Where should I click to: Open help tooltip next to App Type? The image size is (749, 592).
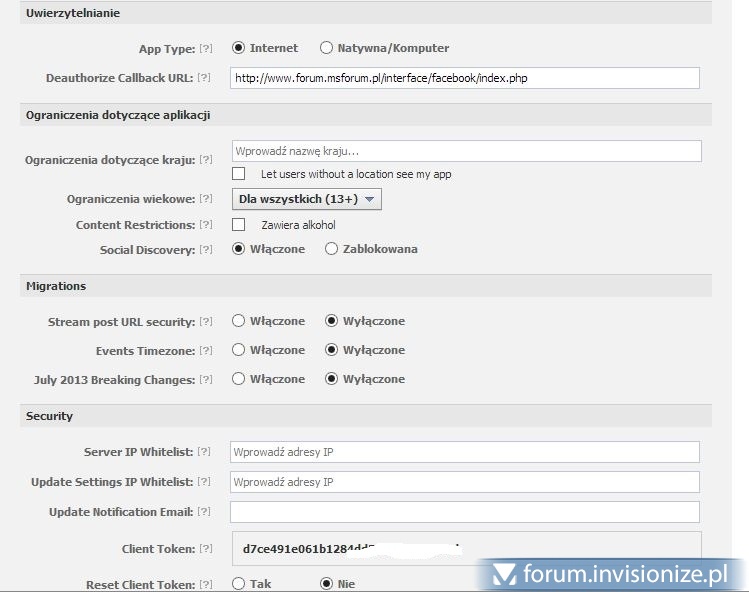(x=206, y=48)
